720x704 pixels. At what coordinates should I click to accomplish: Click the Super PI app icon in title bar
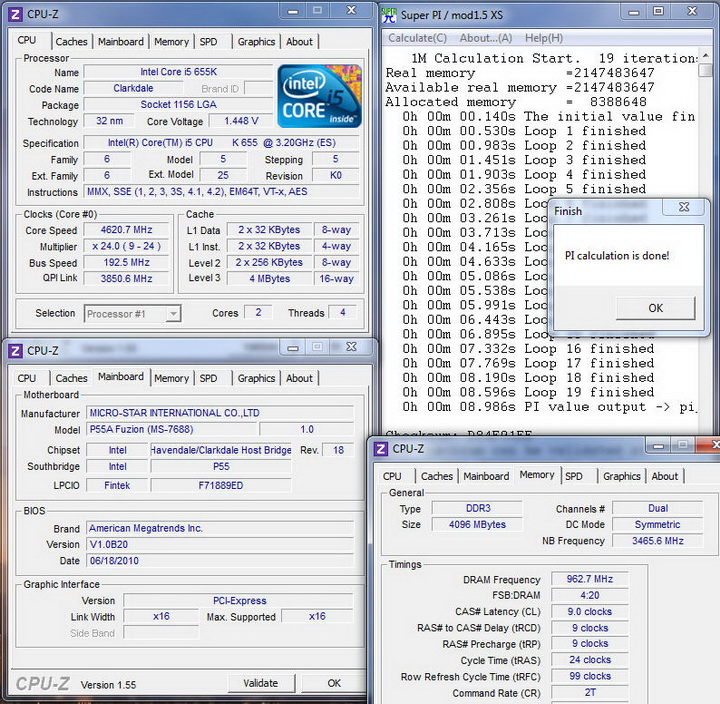[x=389, y=15]
